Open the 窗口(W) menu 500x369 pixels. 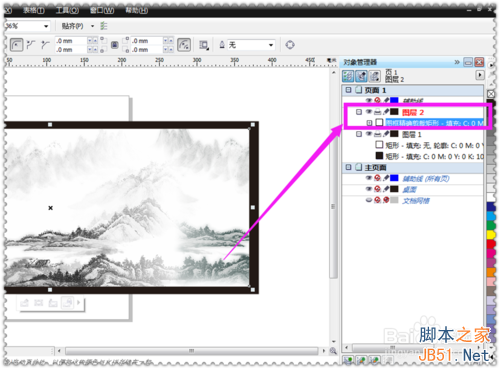[x=102, y=11]
